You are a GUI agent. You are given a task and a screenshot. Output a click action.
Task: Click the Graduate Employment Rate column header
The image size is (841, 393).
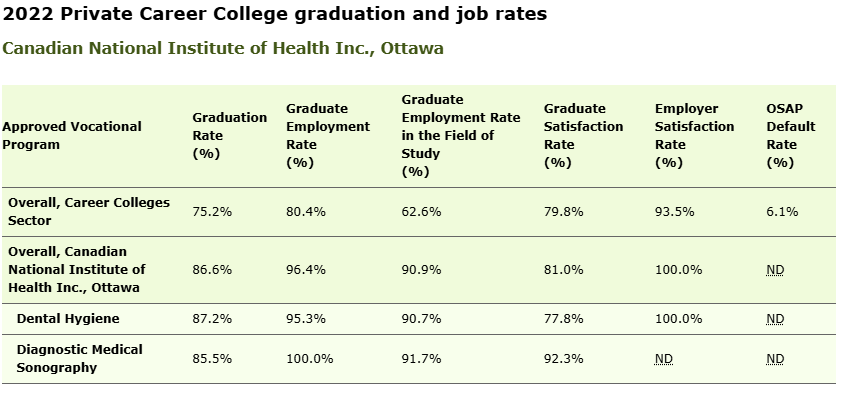coord(328,136)
